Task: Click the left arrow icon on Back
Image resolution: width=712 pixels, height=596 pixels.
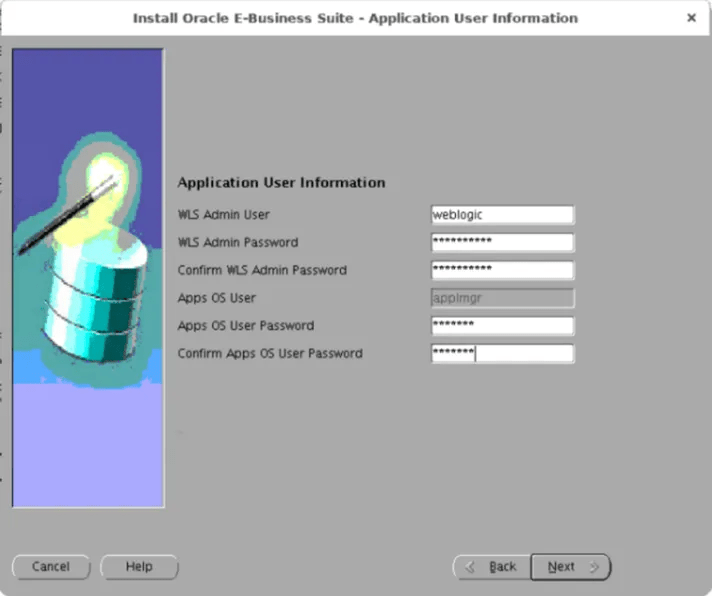Action: (x=470, y=567)
